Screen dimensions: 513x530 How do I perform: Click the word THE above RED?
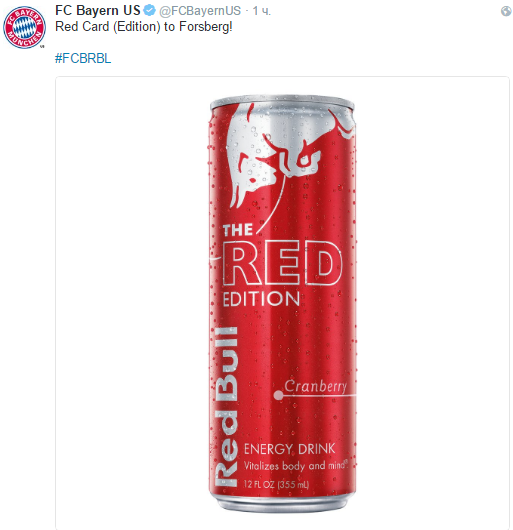238,230
